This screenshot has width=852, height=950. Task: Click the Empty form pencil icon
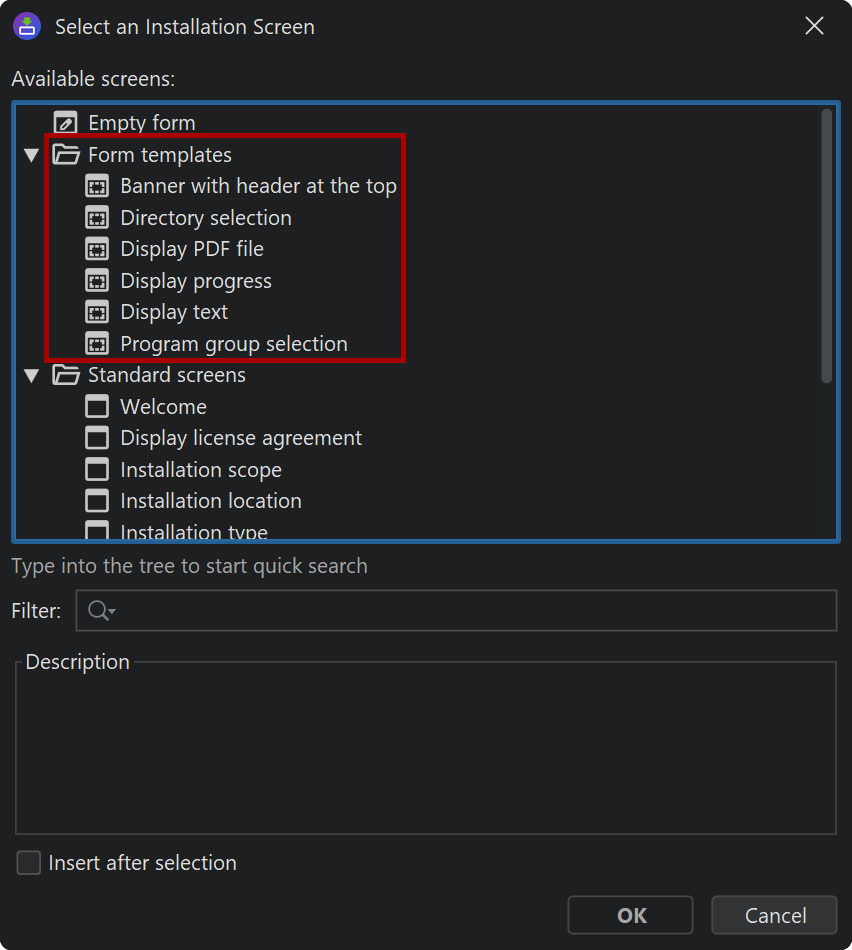(65, 122)
